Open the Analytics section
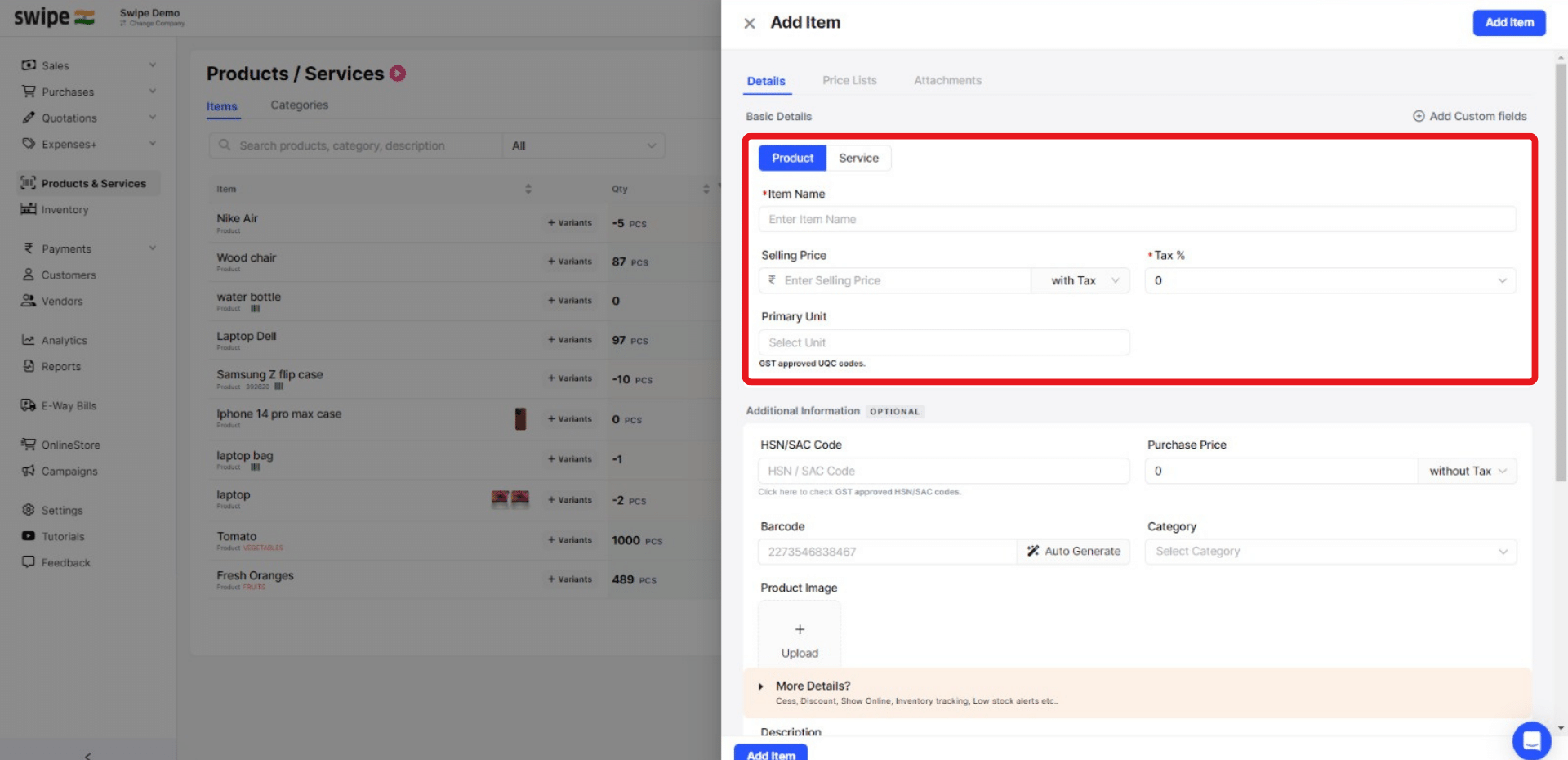This screenshot has width=1568, height=760. (63, 340)
